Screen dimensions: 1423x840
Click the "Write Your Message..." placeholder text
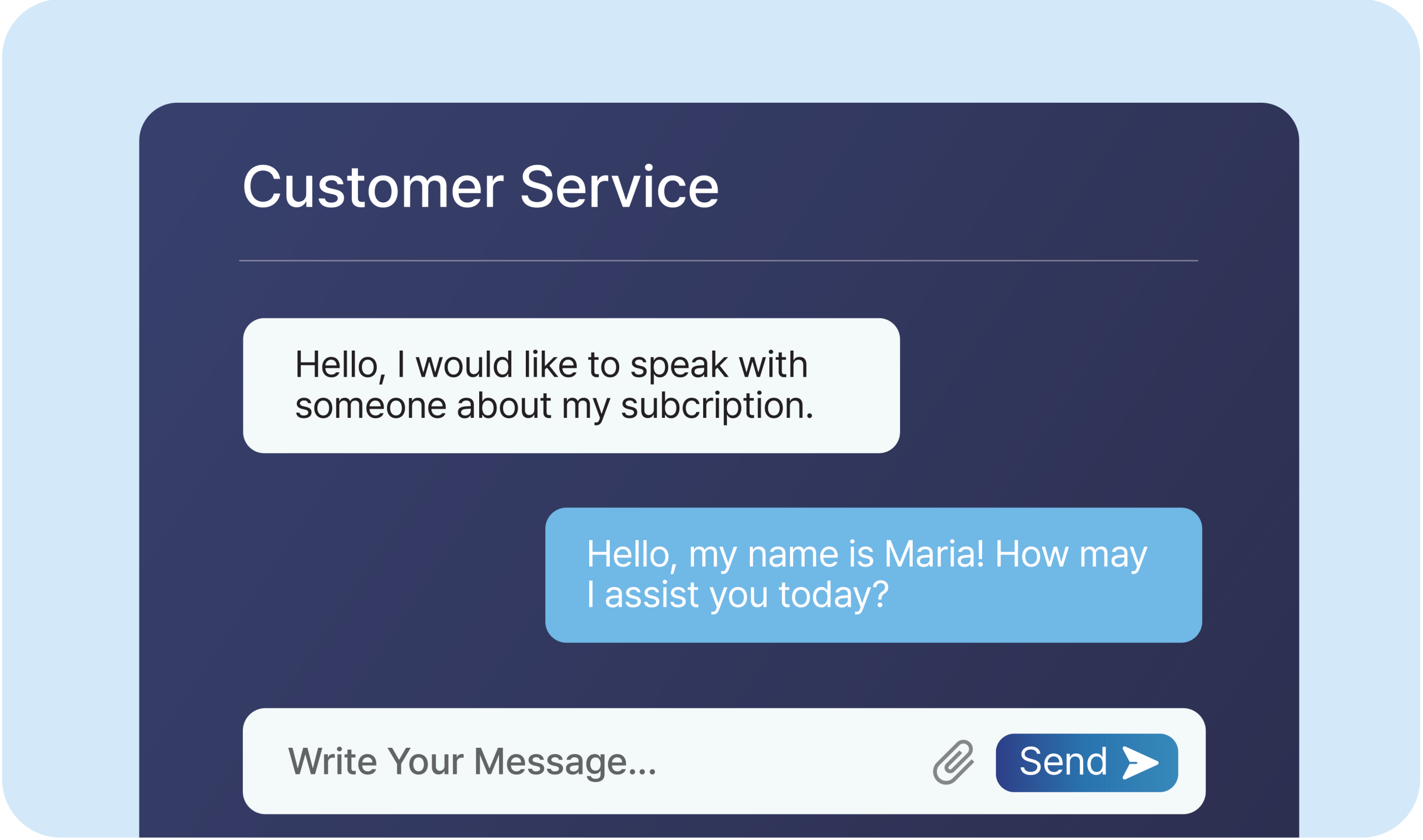click(472, 763)
